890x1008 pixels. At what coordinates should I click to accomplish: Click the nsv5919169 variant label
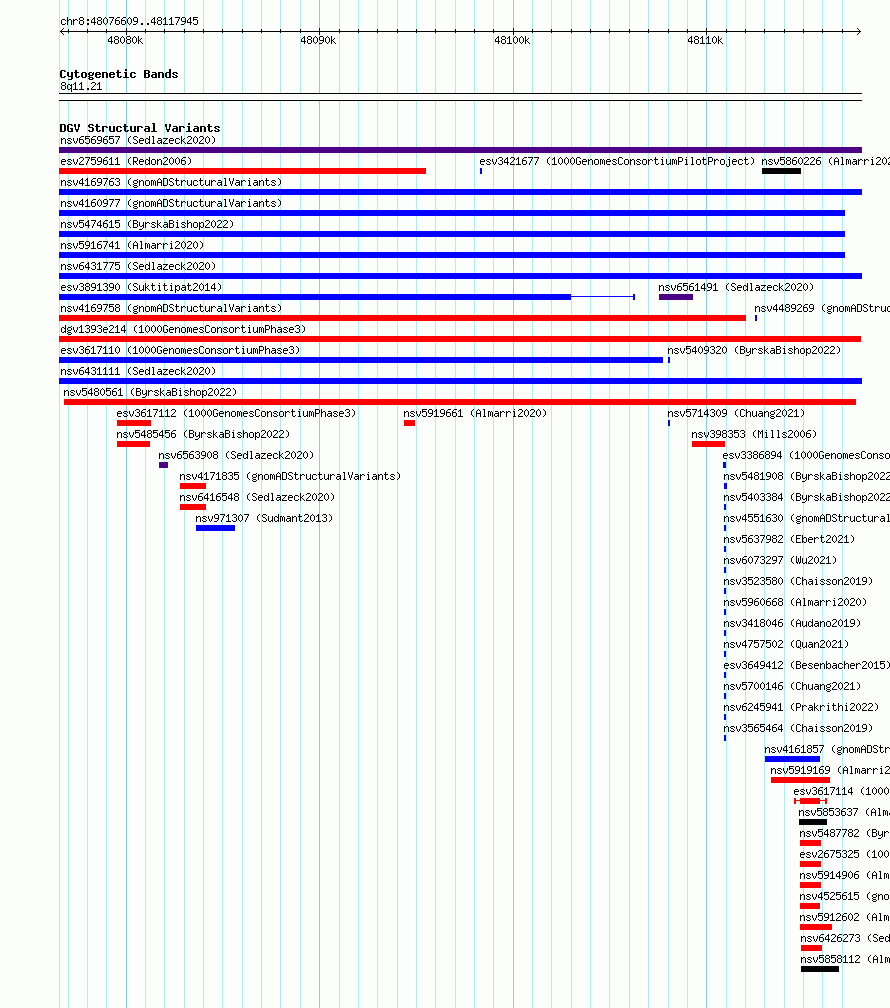tap(830, 770)
